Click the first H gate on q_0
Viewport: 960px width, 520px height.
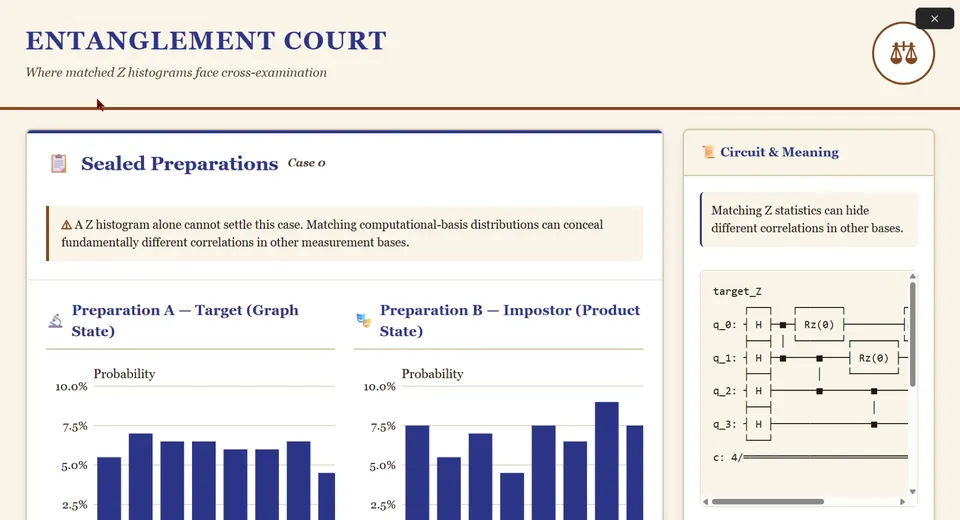759,325
